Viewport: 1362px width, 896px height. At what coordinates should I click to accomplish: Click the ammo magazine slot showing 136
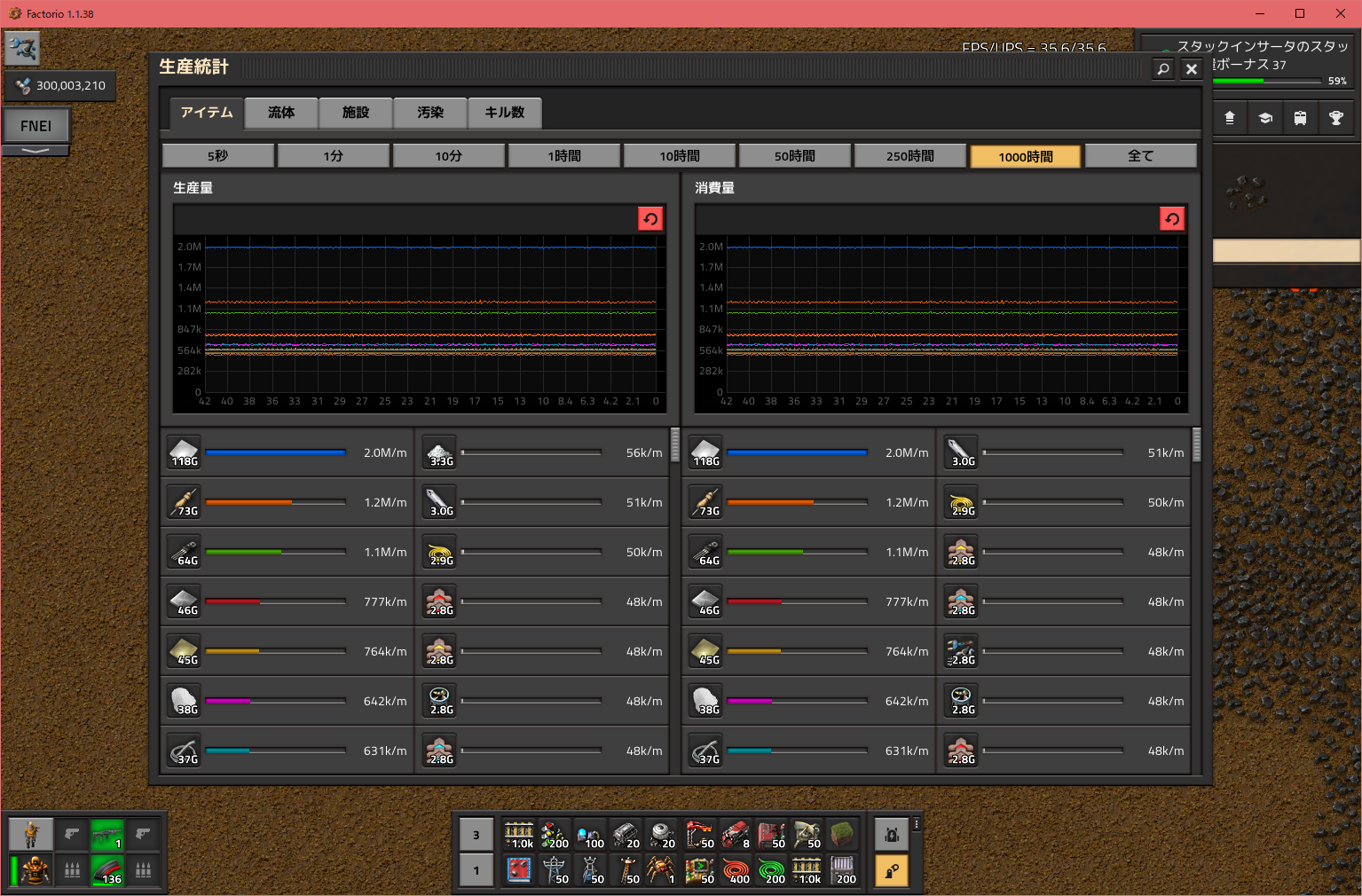coord(107,870)
